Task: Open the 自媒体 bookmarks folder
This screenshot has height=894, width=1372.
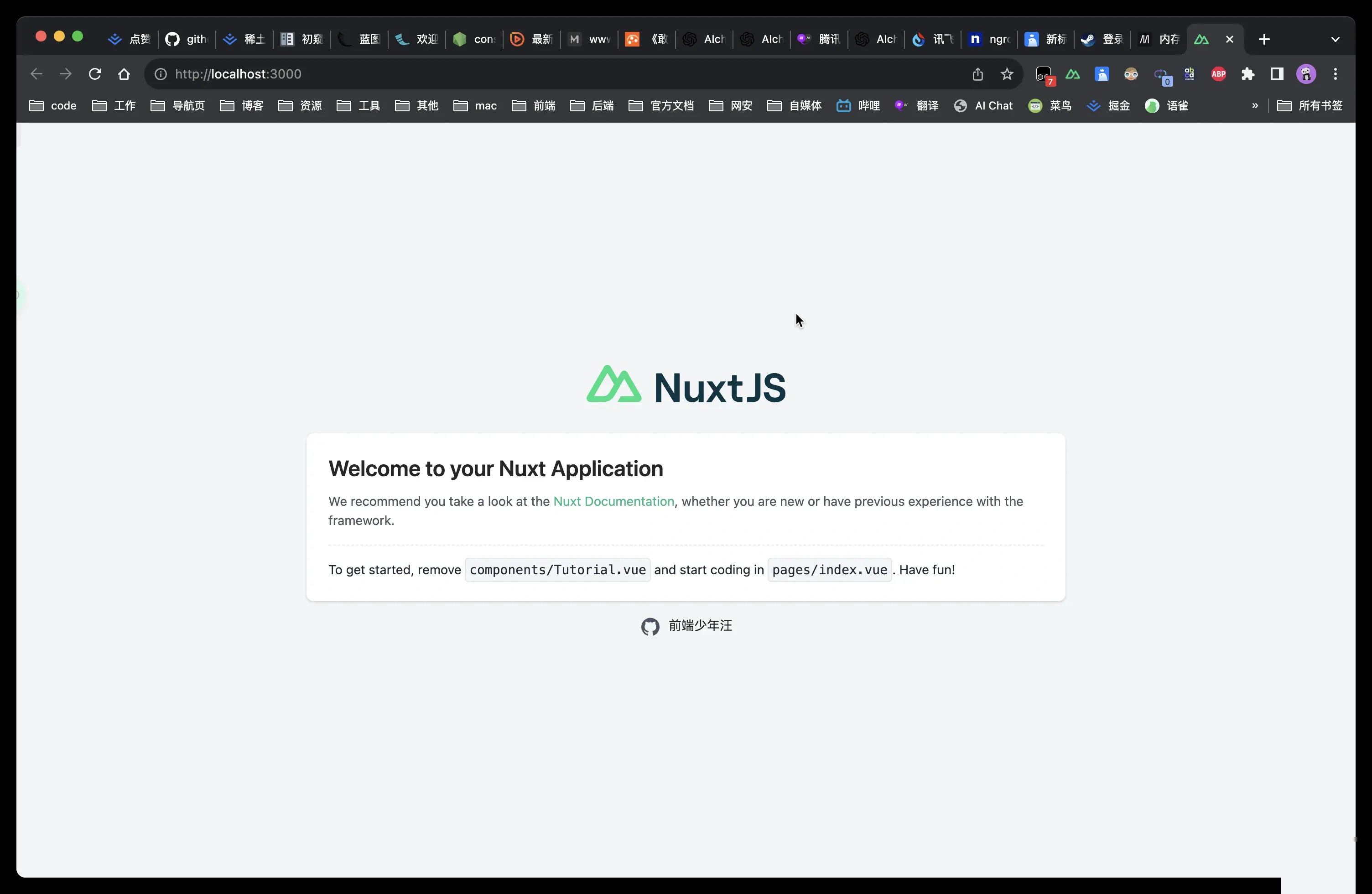Action: click(x=795, y=105)
